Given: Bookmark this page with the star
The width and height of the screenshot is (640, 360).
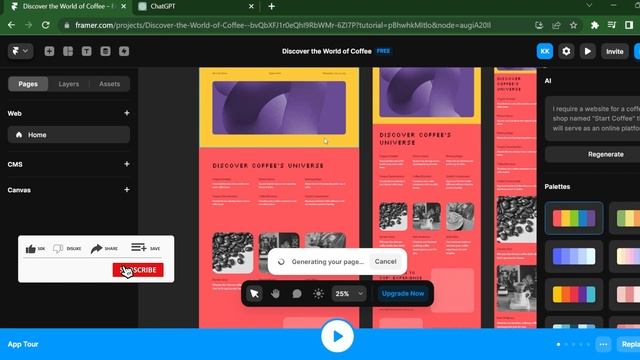Looking at the screenshot, I should tap(573, 25).
